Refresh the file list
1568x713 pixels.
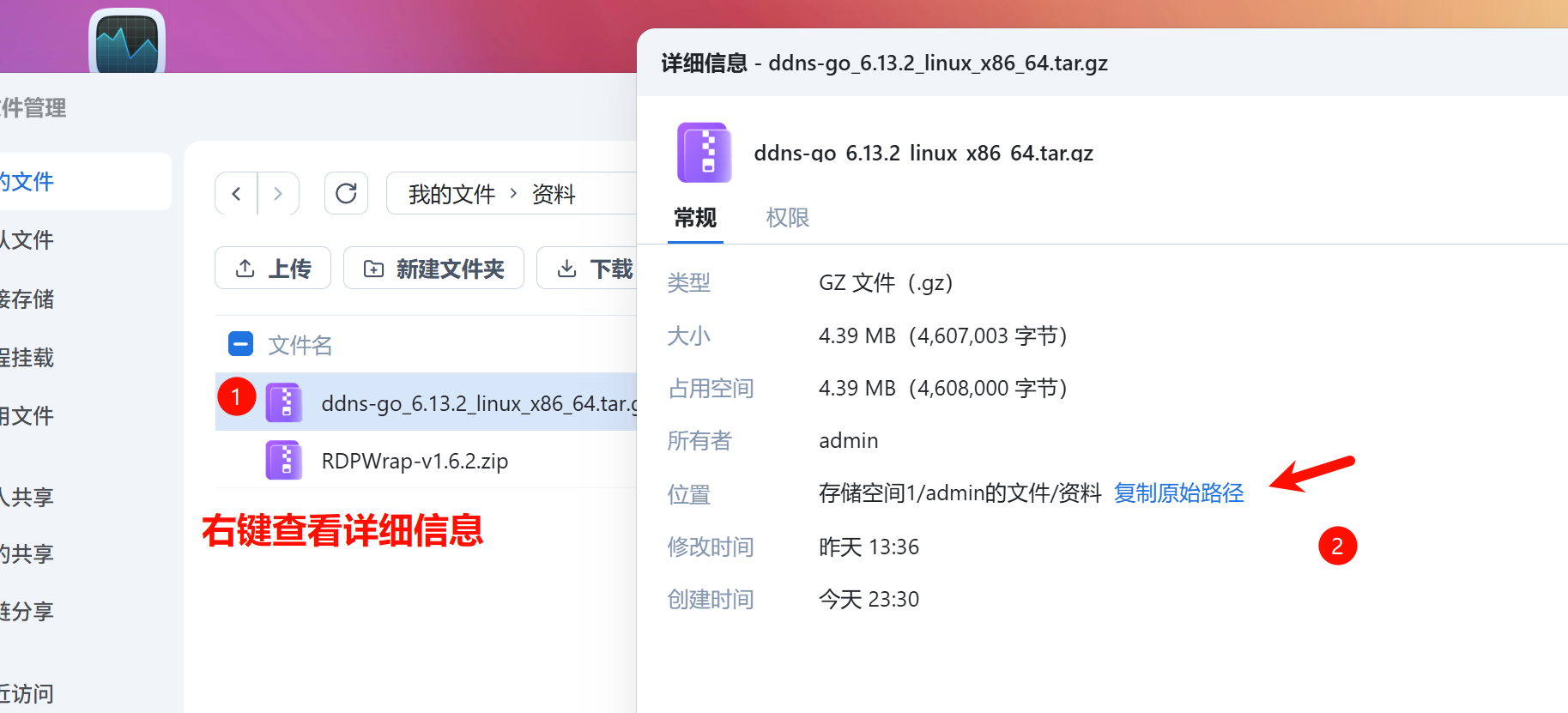346,194
